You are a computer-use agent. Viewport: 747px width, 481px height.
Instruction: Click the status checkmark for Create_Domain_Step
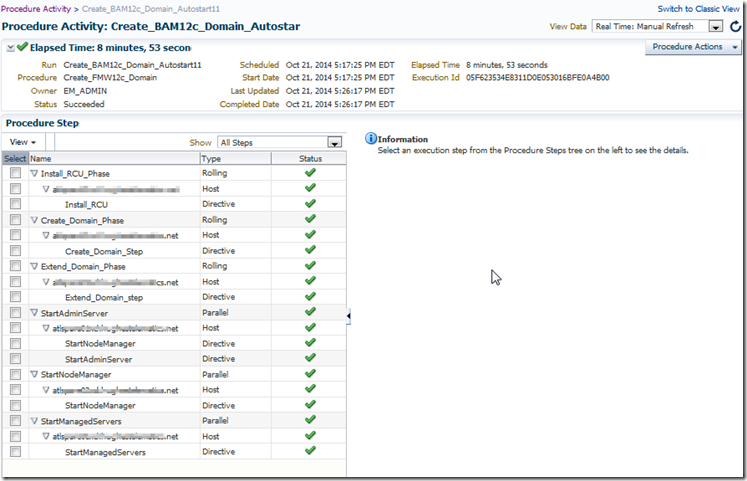310,250
